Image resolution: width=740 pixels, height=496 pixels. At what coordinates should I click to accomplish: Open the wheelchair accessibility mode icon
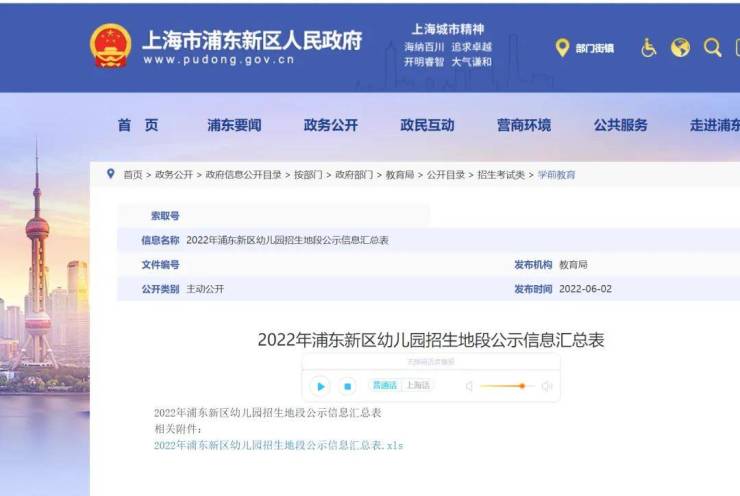pyautogui.click(x=649, y=48)
